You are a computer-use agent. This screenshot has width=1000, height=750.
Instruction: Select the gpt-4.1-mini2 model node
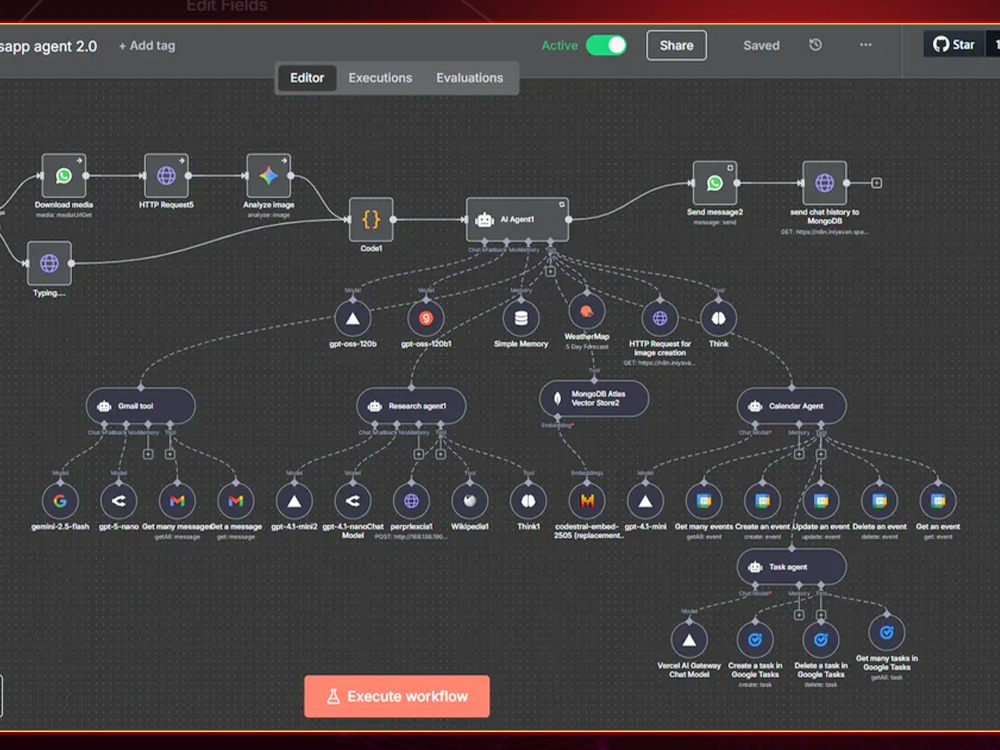point(294,501)
